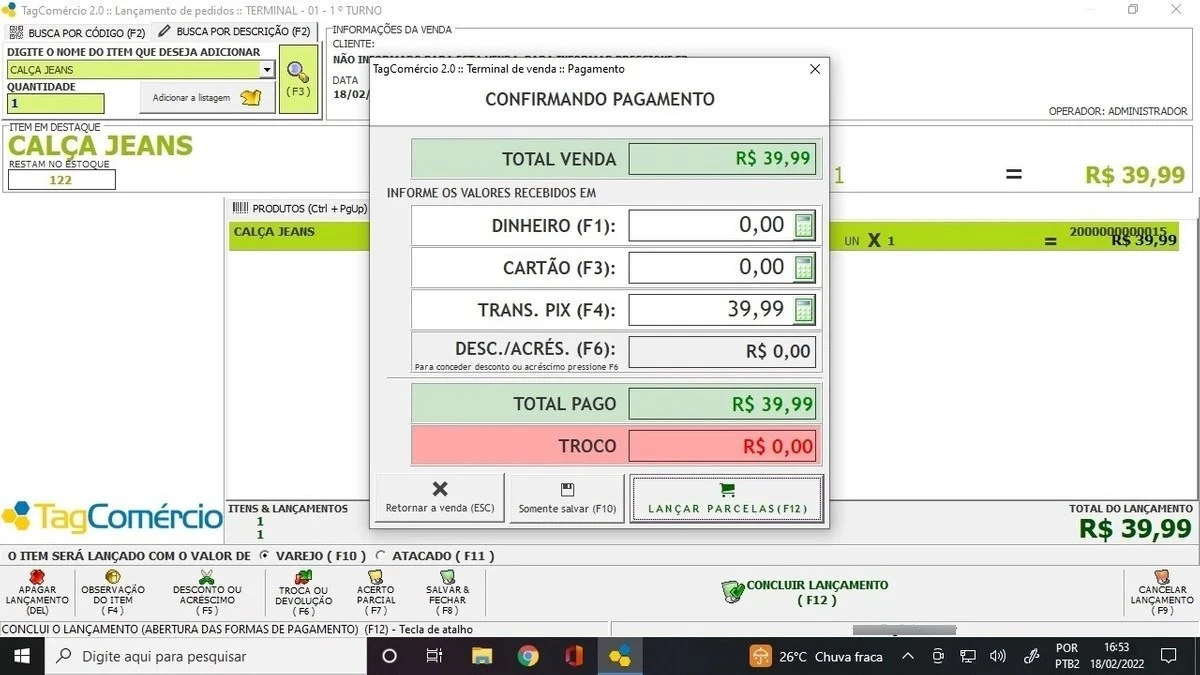The image size is (1200, 675).
Task: Open Desconto ou Acréscimo (F5) tool
Action: pyautogui.click(x=207, y=578)
